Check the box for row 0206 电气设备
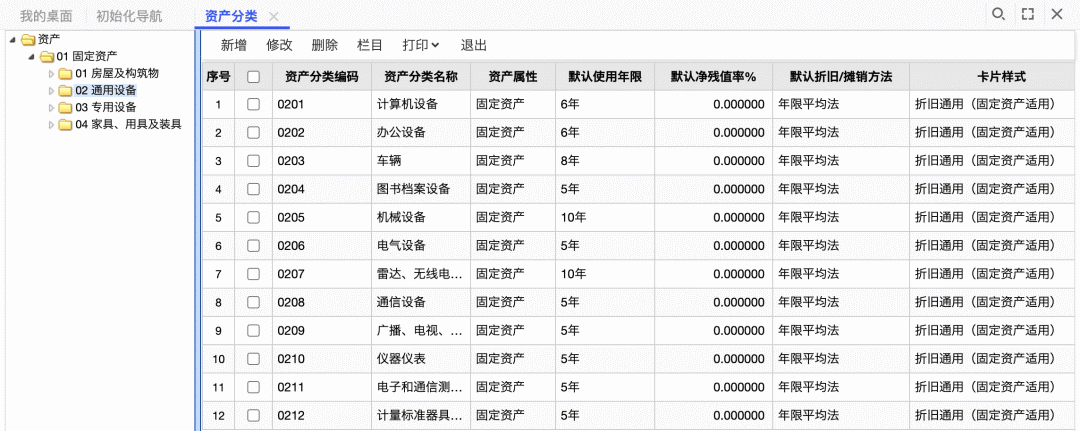Image resolution: width=1080 pixels, height=431 pixels. click(x=253, y=246)
